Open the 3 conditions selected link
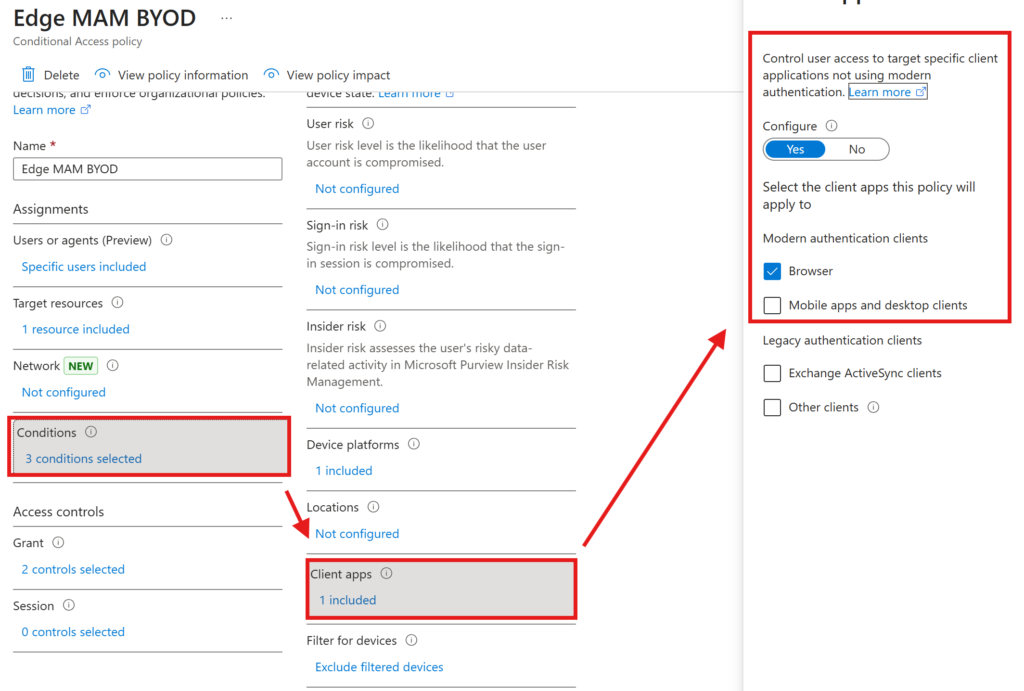Image resolution: width=1024 pixels, height=691 pixels. (83, 459)
